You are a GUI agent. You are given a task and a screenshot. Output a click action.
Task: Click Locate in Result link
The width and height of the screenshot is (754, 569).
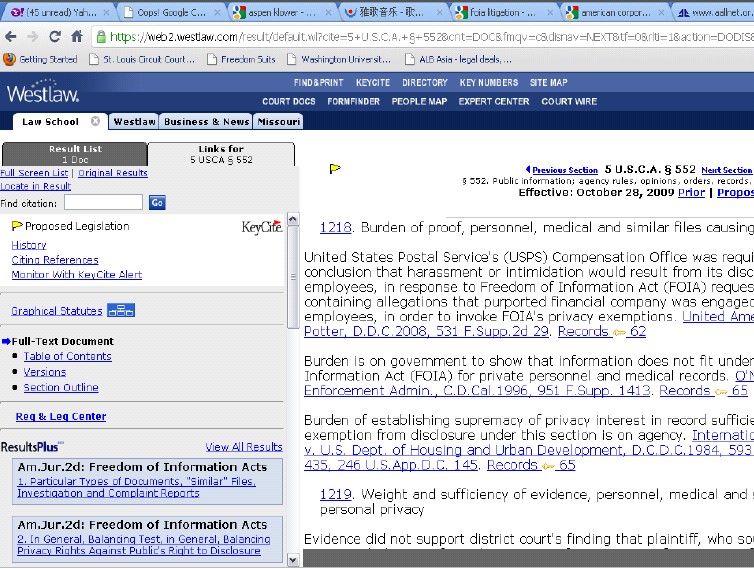coord(36,186)
